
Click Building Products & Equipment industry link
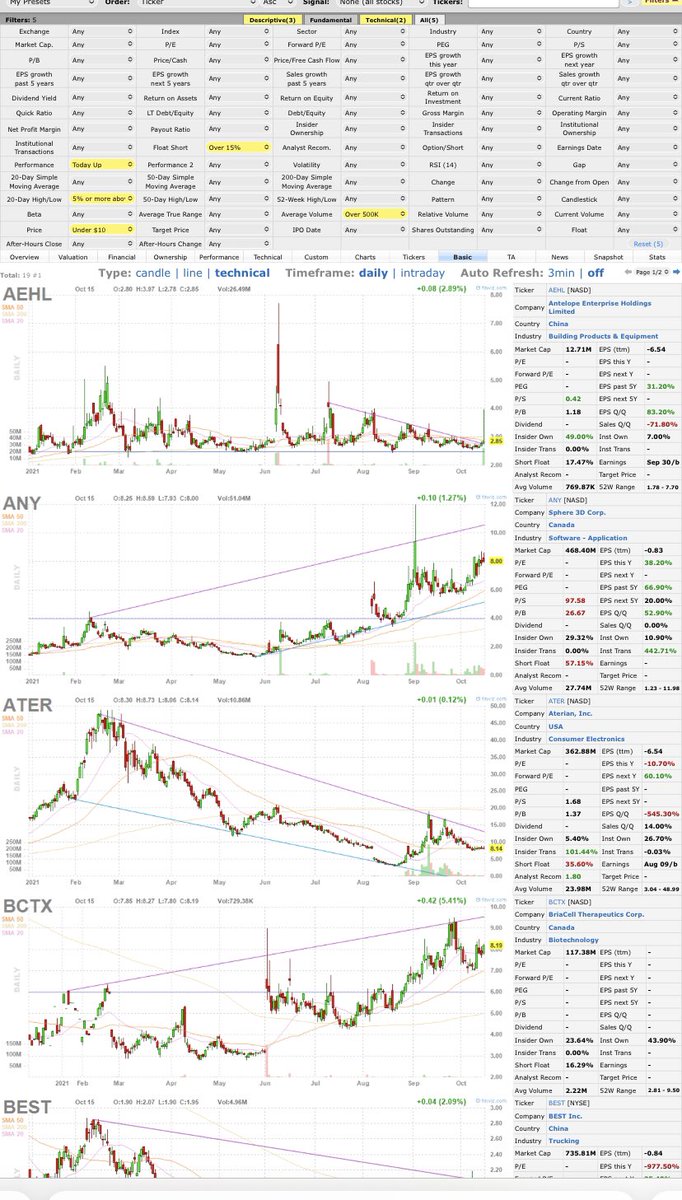603,336
